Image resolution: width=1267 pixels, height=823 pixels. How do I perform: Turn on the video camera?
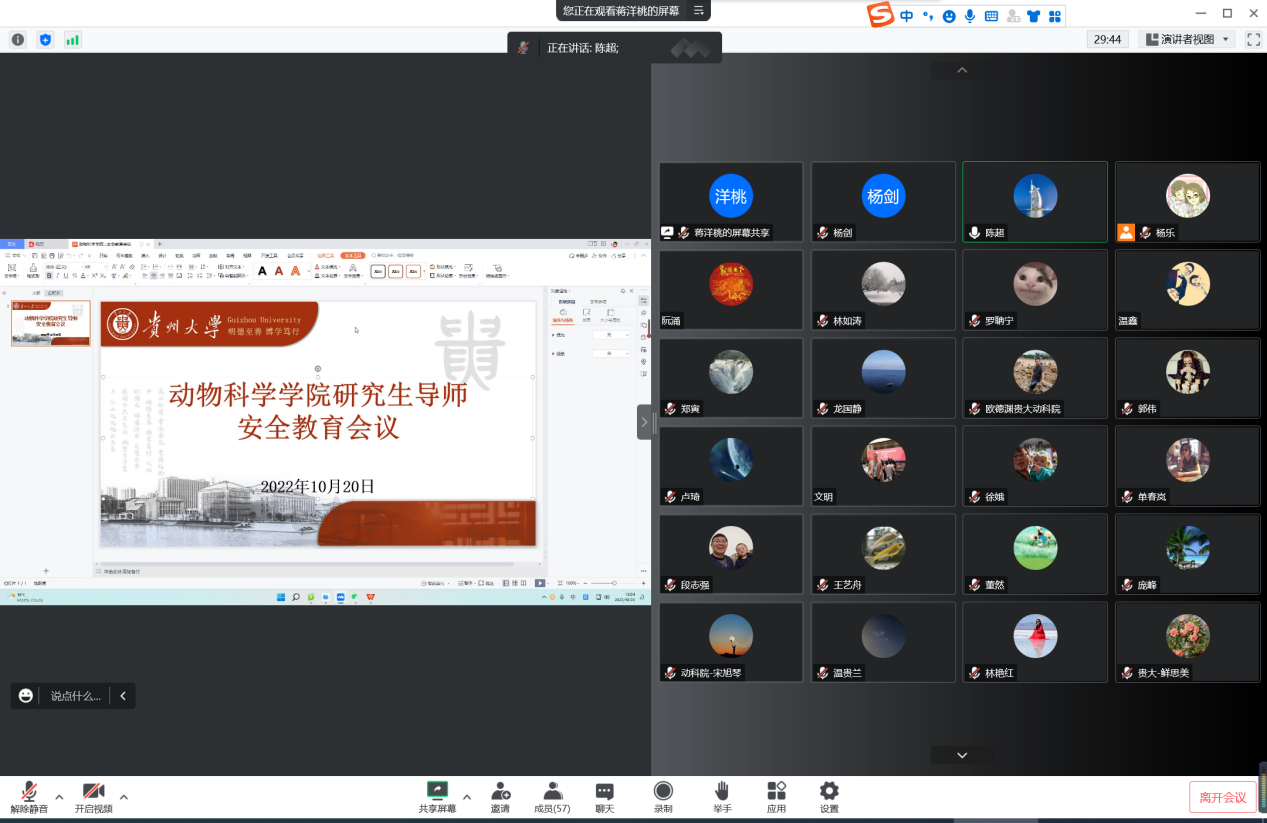click(93, 792)
